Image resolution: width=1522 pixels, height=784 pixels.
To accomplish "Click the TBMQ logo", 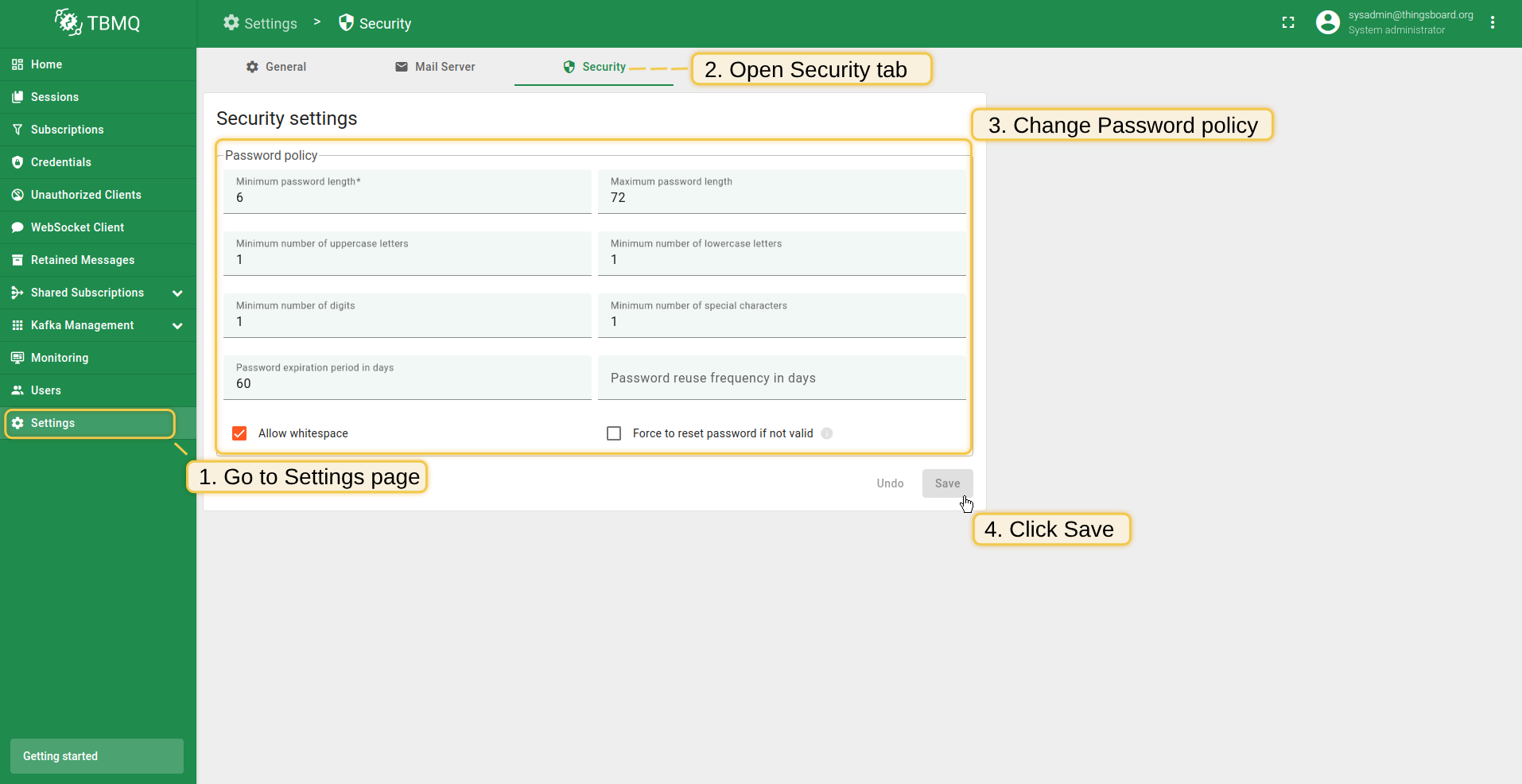I will 98,23.
